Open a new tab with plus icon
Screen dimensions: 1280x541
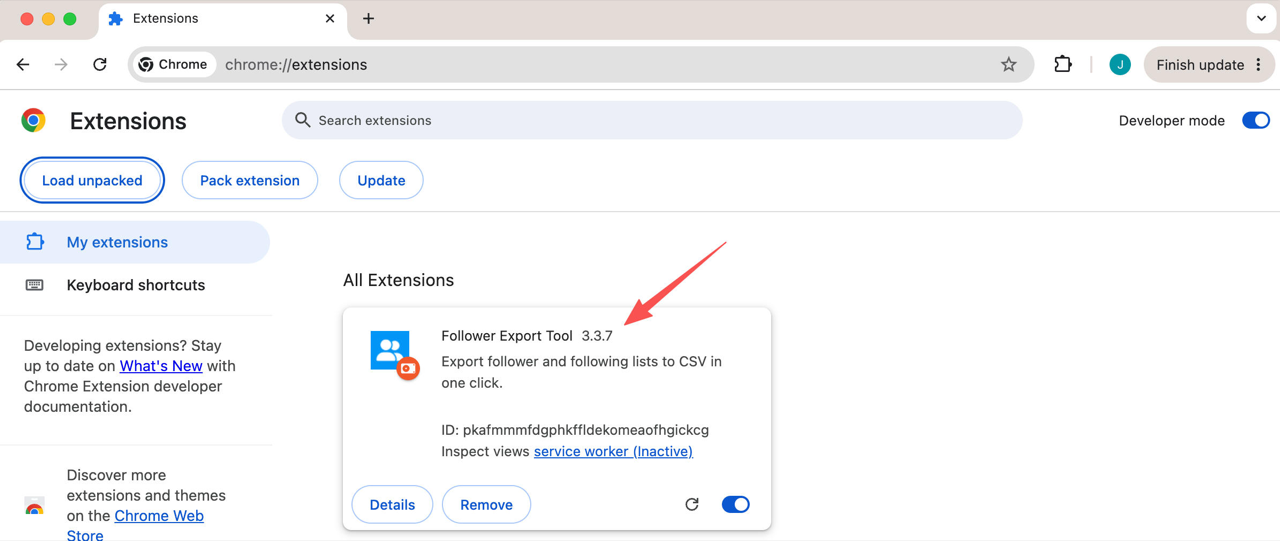pyautogui.click(x=368, y=19)
